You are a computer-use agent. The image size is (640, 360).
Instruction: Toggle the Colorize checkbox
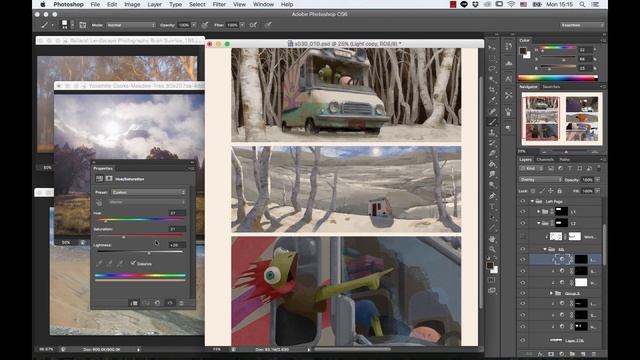coord(133,263)
